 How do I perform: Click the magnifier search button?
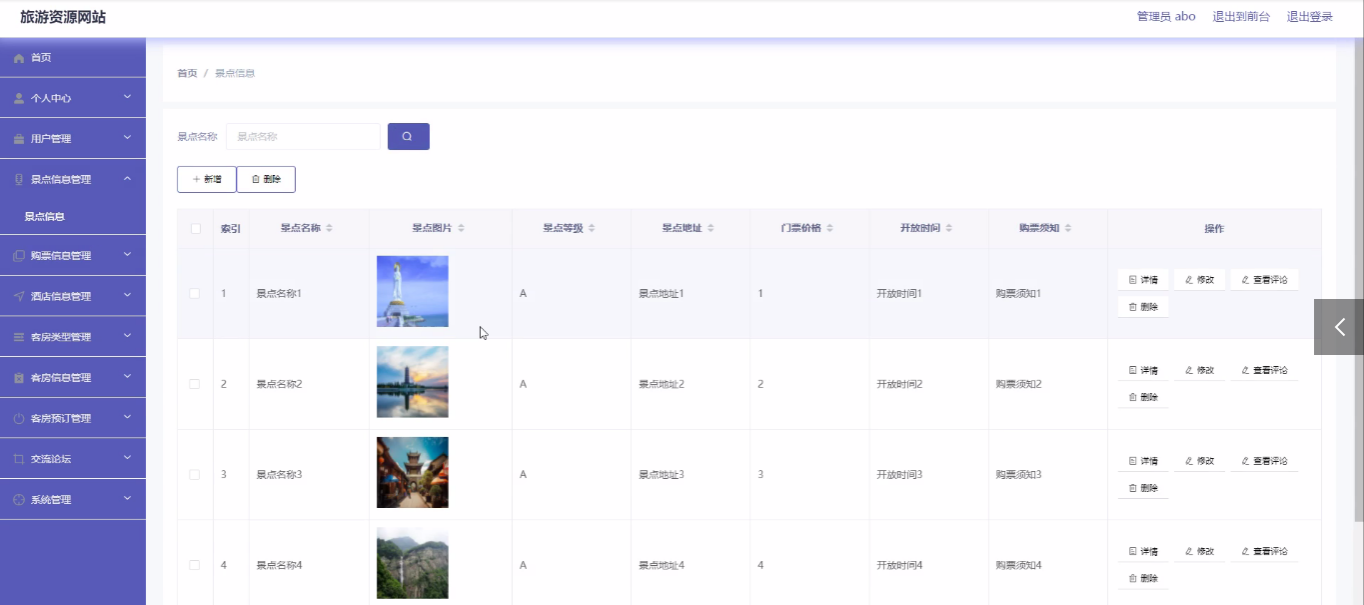[408, 136]
